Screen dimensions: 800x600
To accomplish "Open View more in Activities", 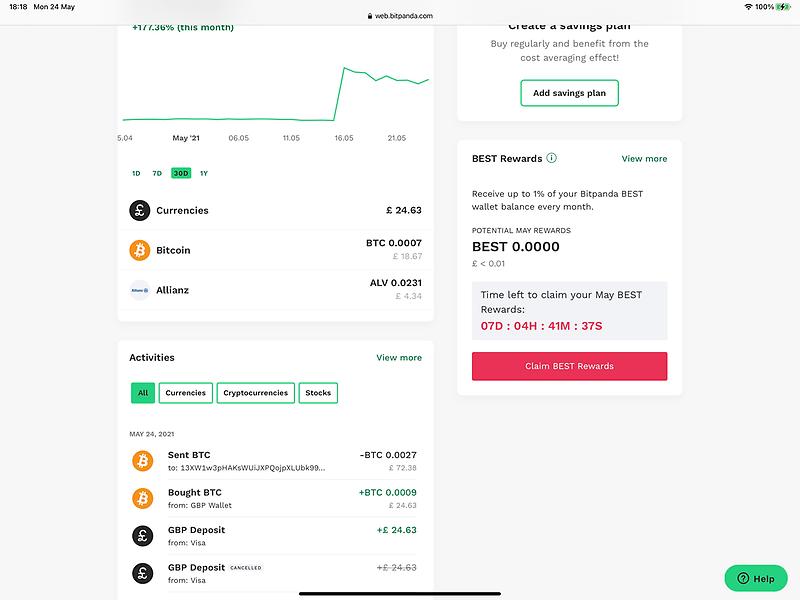I will pos(399,357).
